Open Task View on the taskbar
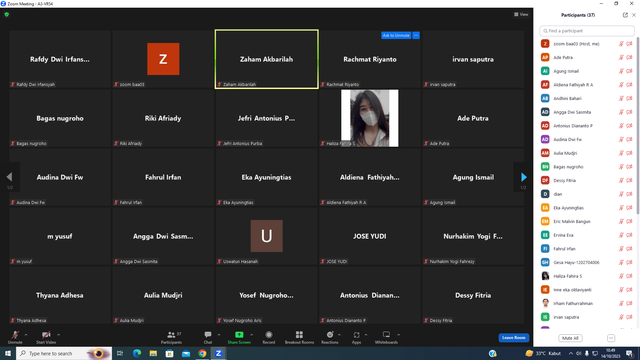 coord(120,353)
